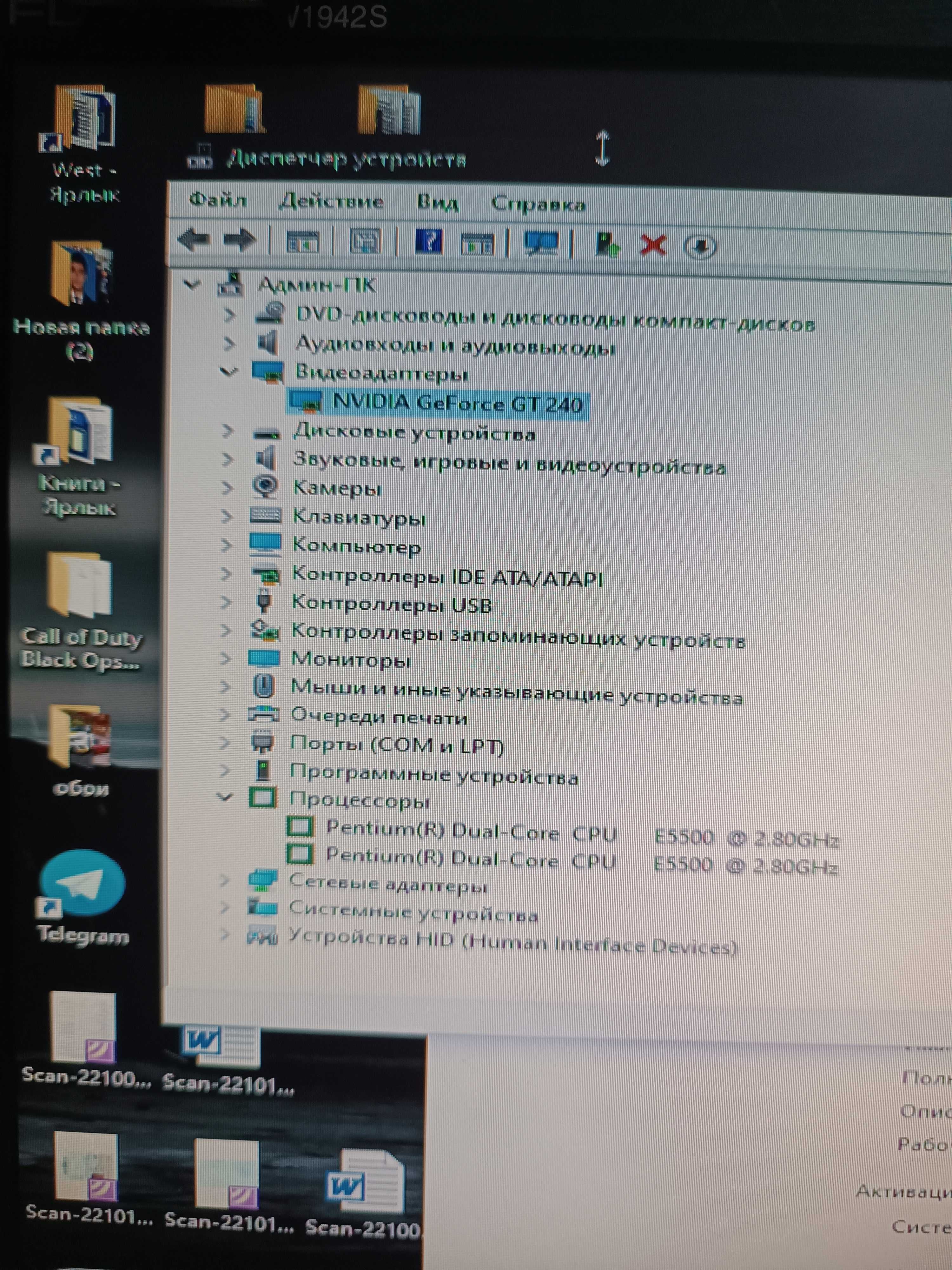The height and width of the screenshot is (1270, 952).
Task: Expand Сетевые адаптеры node
Action: pyautogui.click(x=224, y=879)
